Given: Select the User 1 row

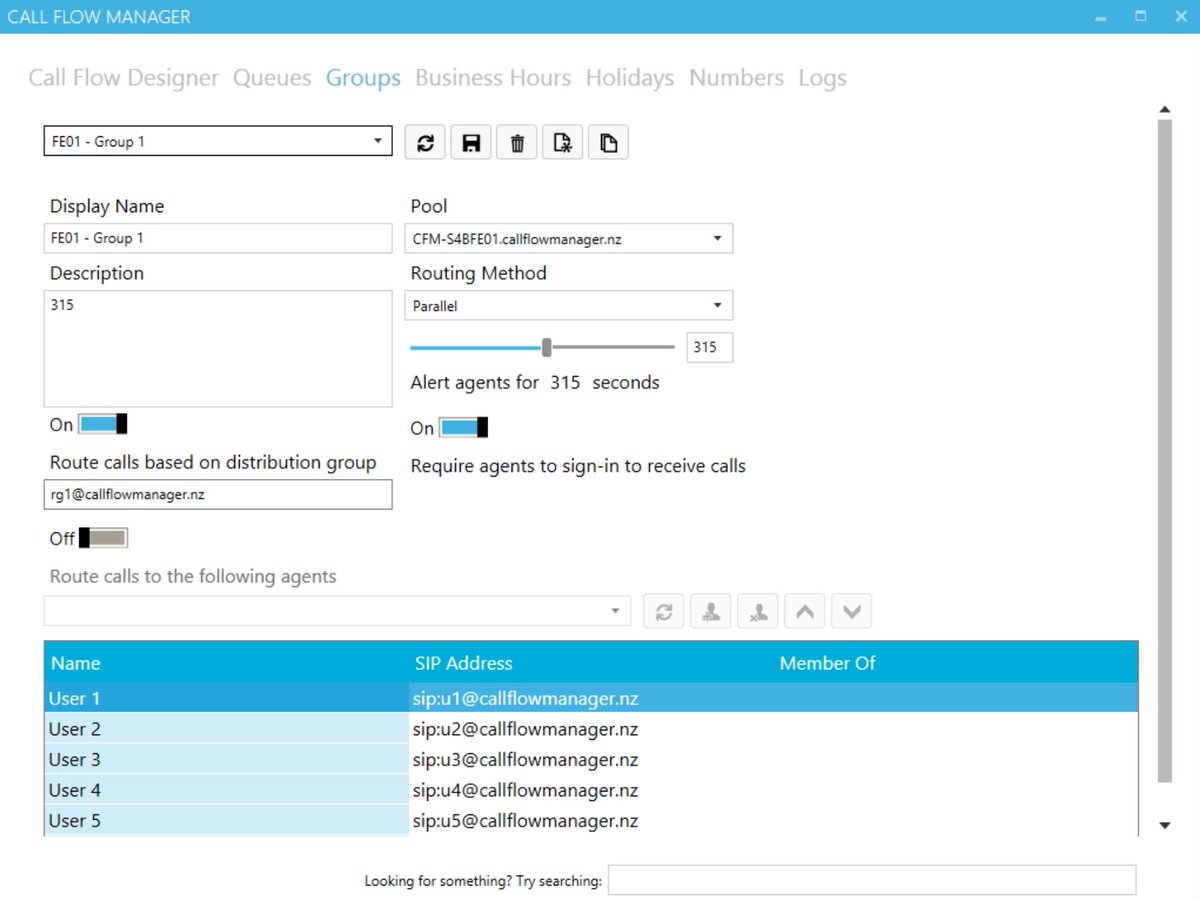Looking at the screenshot, I should [x=591, y=698].
